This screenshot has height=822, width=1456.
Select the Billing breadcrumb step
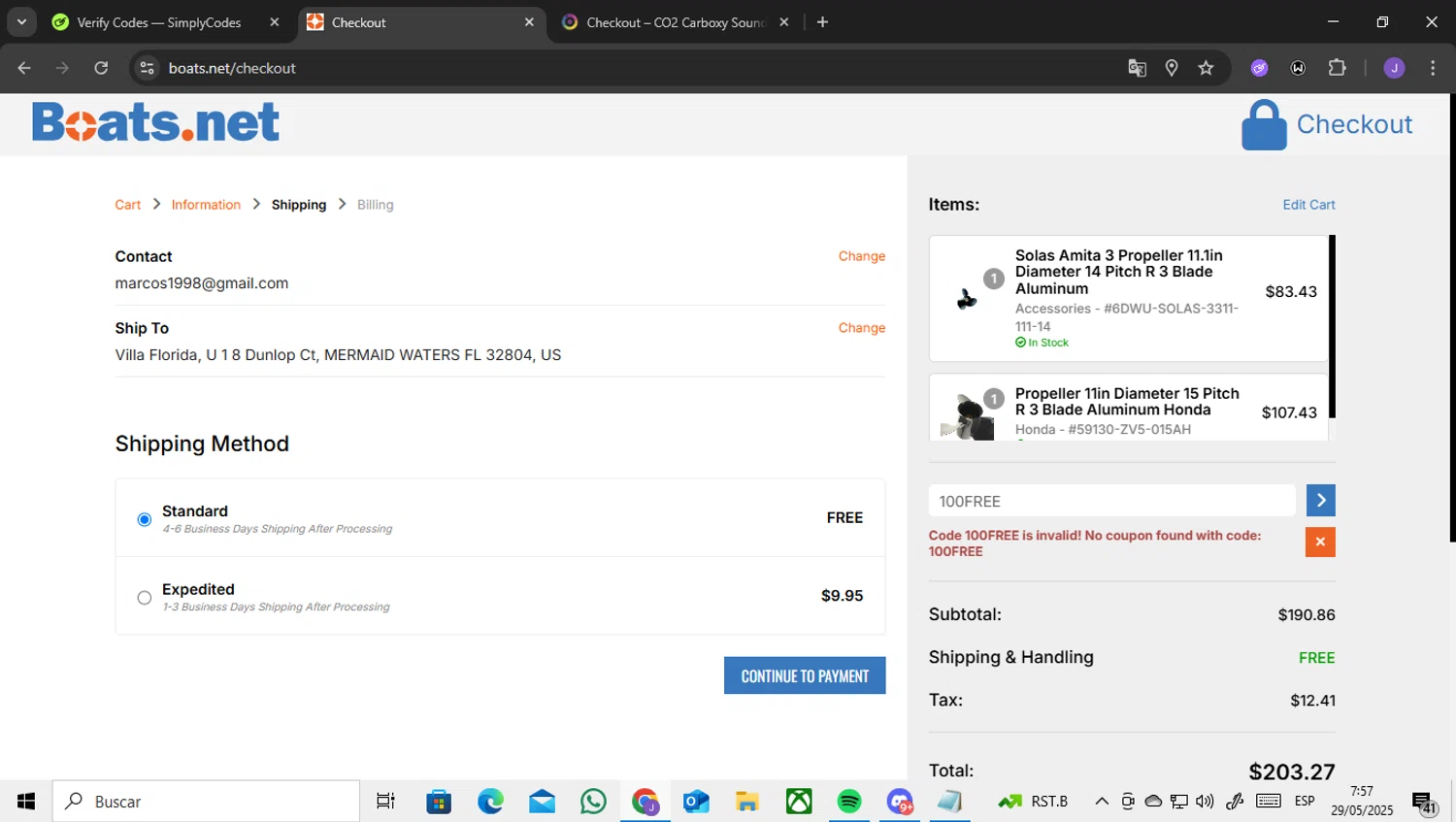click(376, 205)
